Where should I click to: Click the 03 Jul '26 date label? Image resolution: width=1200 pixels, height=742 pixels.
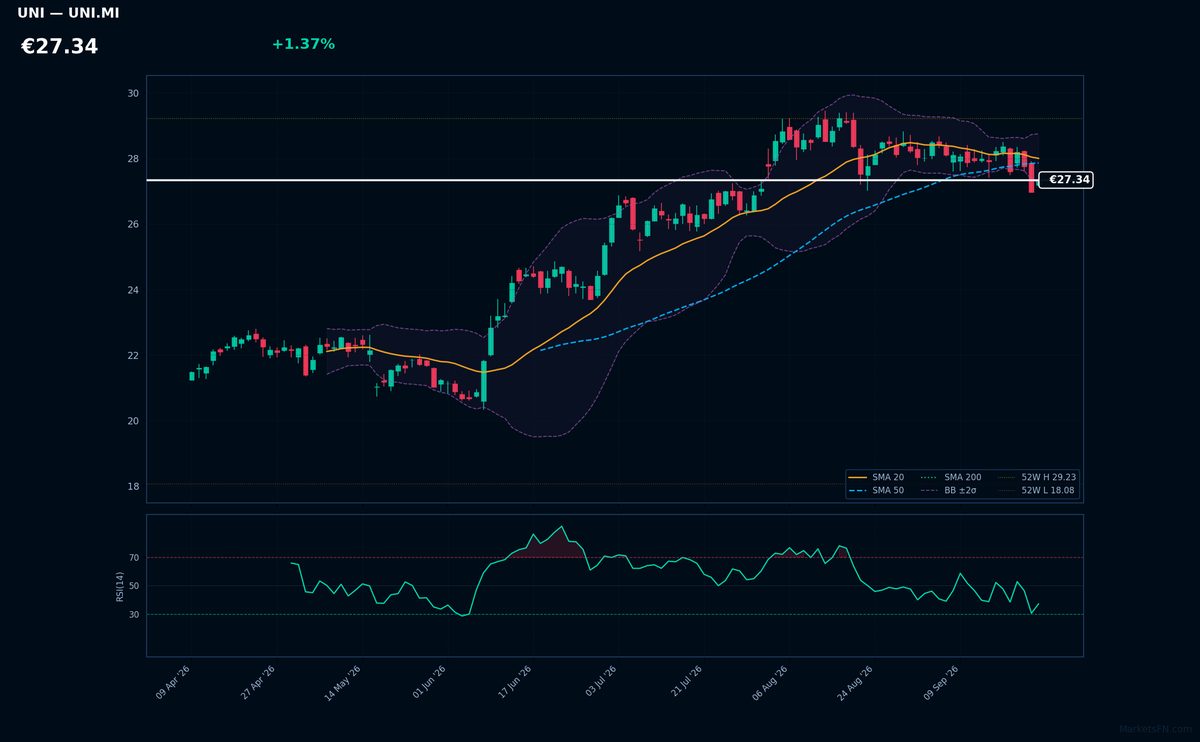tap(601, 683)
